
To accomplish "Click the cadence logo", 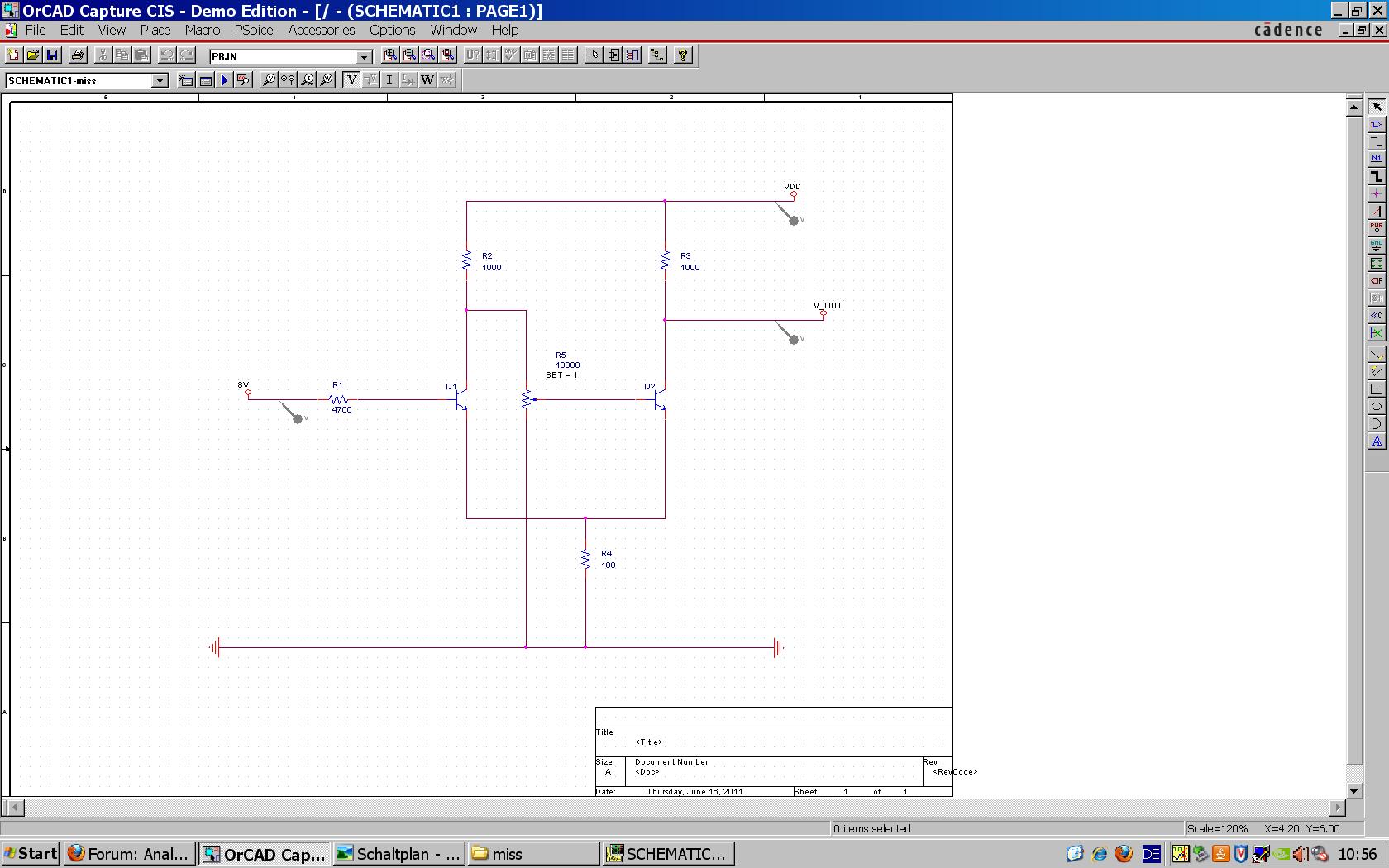I will point(1288,30).
